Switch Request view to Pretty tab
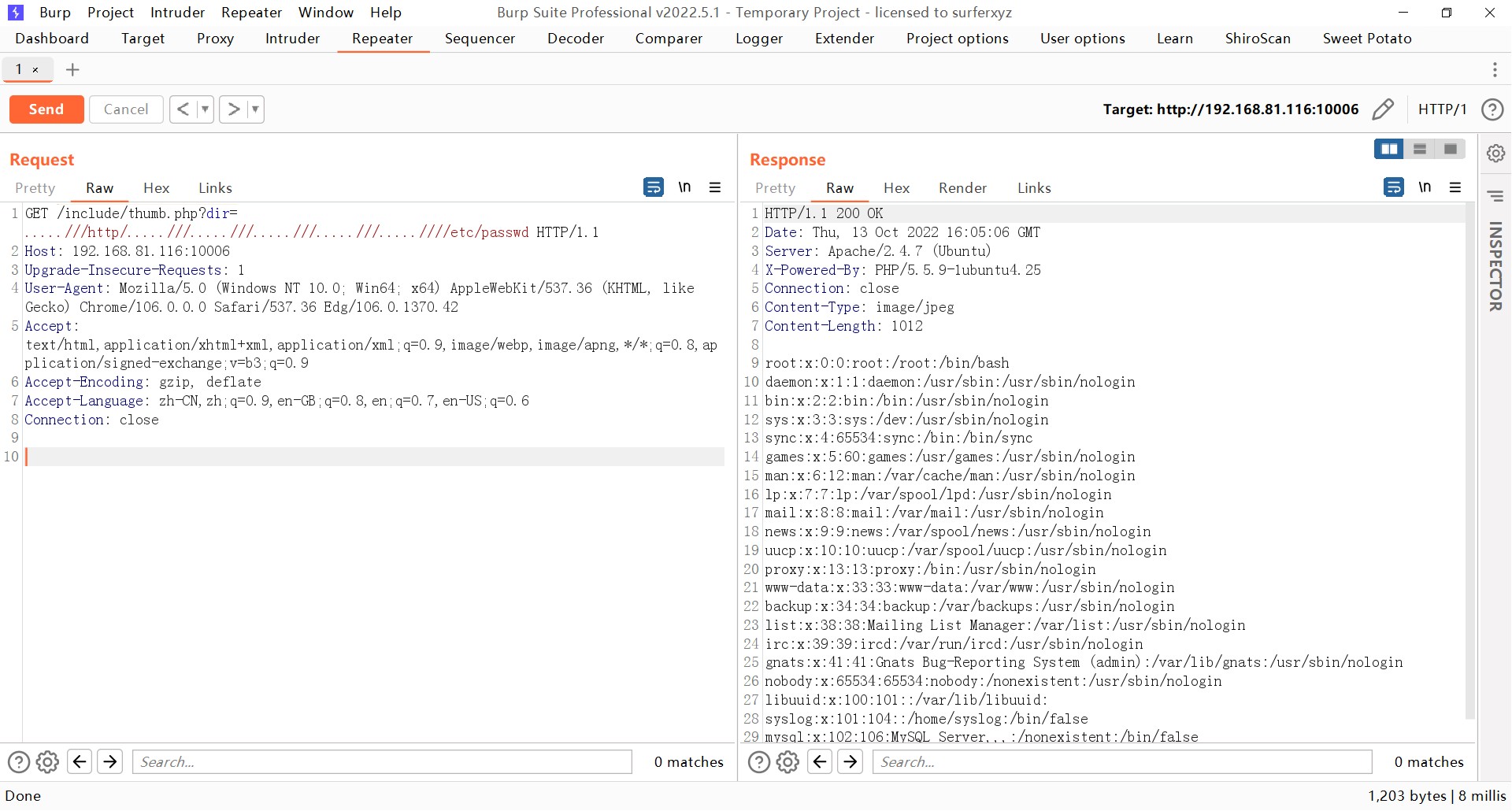 click(x=35, y=188)
